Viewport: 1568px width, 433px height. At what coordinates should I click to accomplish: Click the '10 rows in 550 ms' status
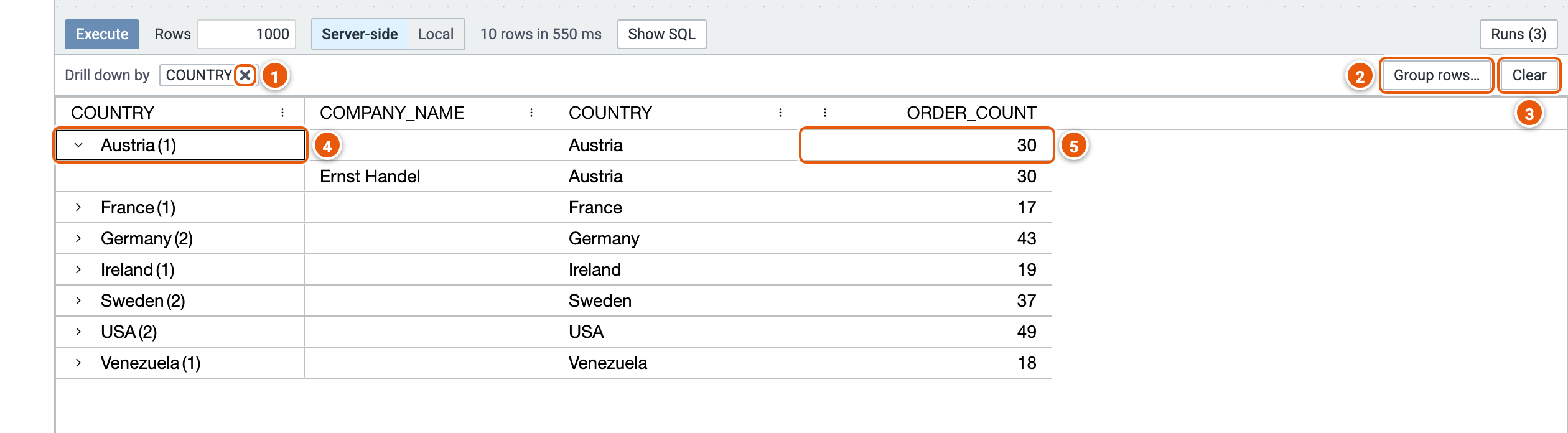pyautogui.click(x=541, y=34)
